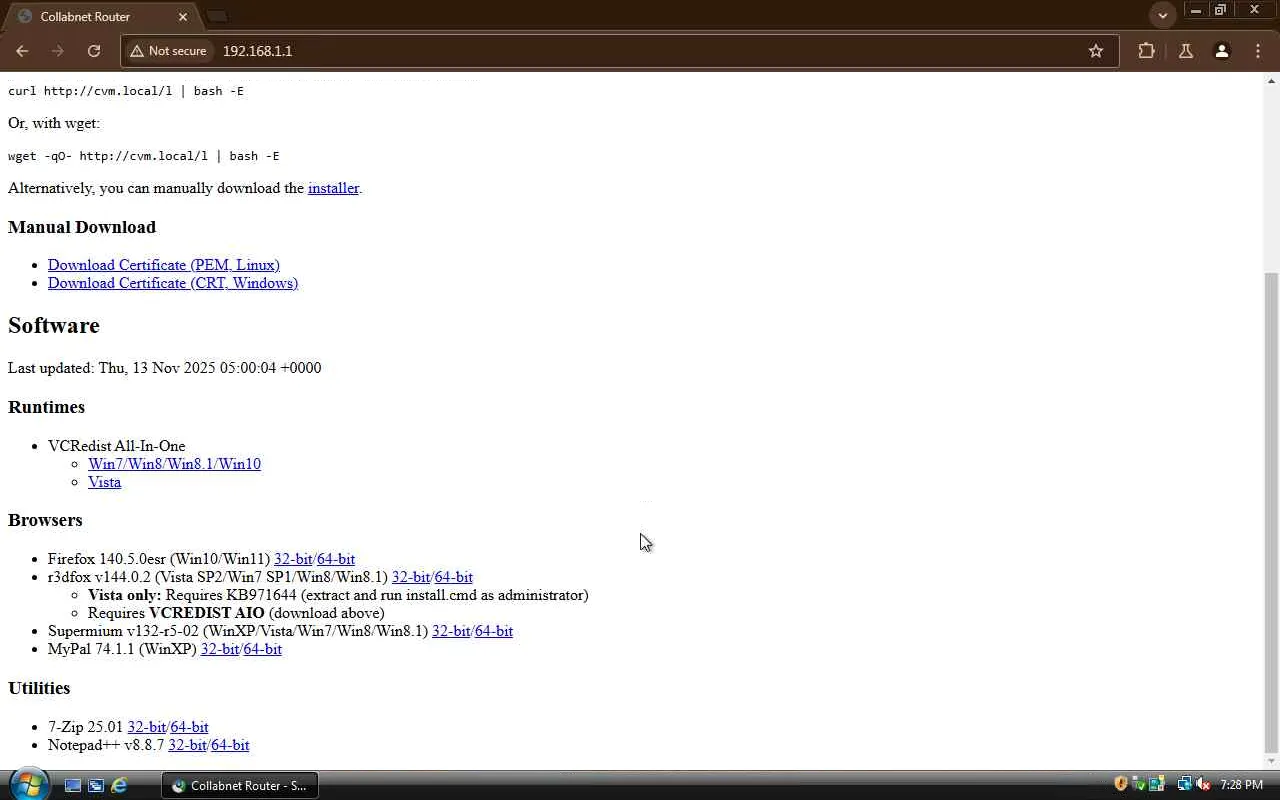1280x800 pixels.
Task: Click the Safely Remove Hardware tray icon
Action: pos(1139,785)
